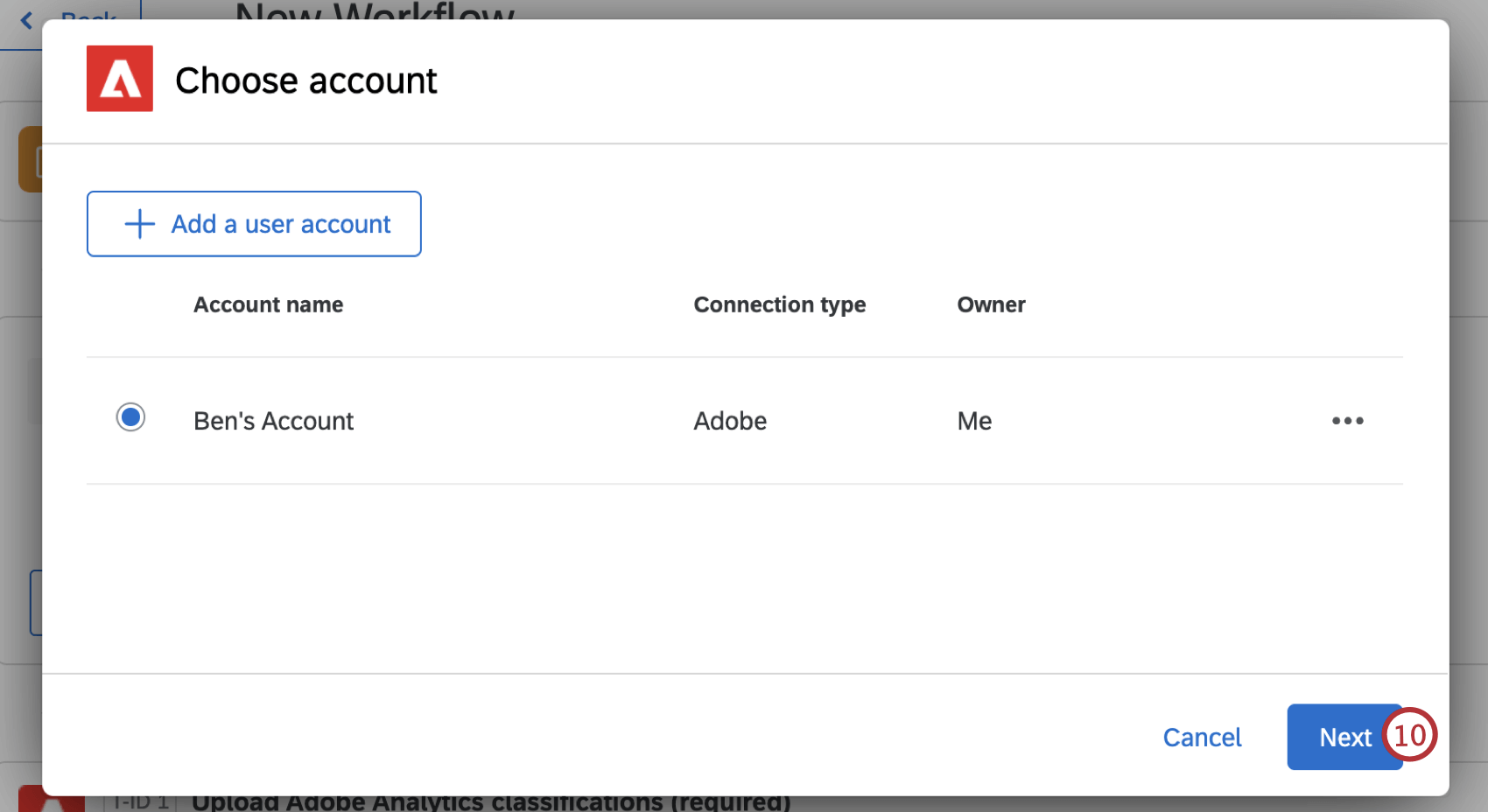Click the outlined element at the left edge
This screenshot has height=812, width=1488.
37,602
